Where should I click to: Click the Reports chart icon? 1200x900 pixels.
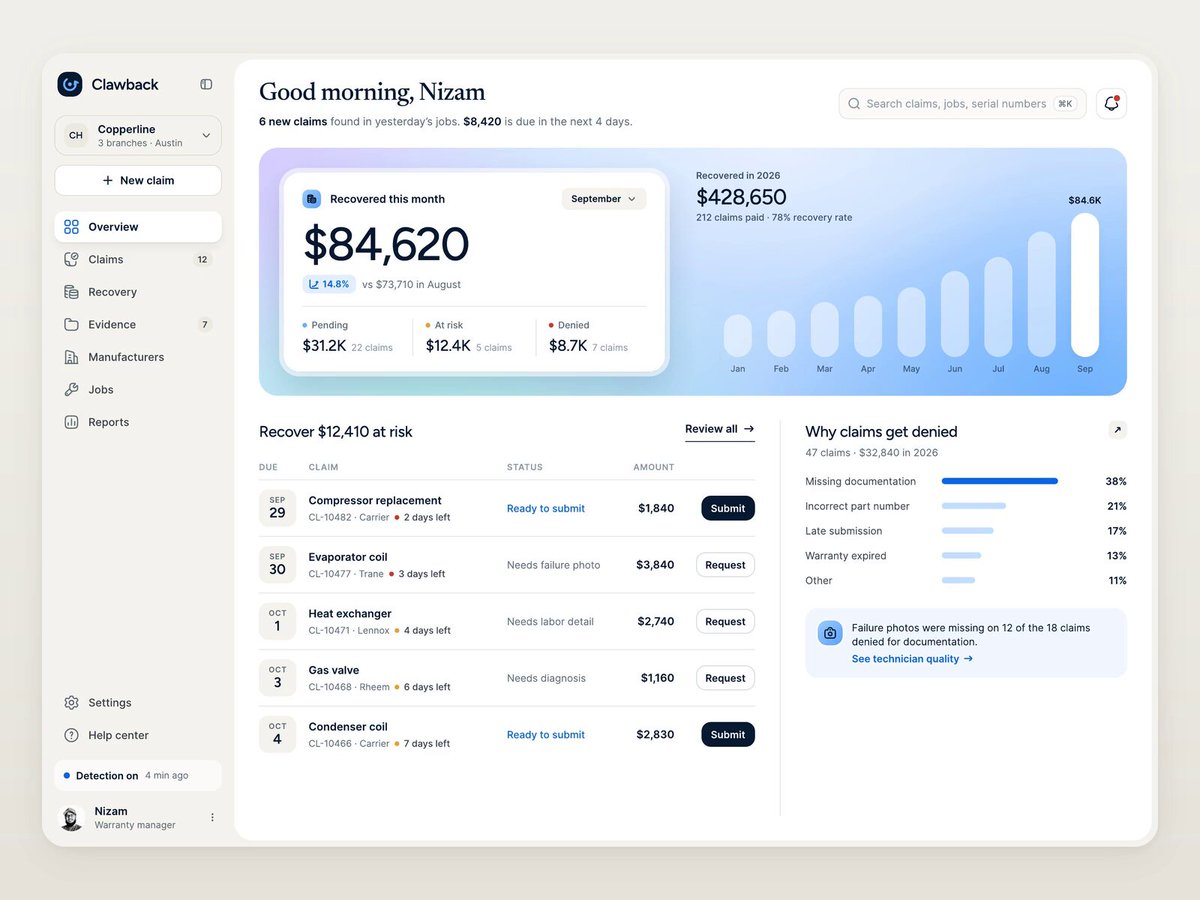click(x=71, y=422)
